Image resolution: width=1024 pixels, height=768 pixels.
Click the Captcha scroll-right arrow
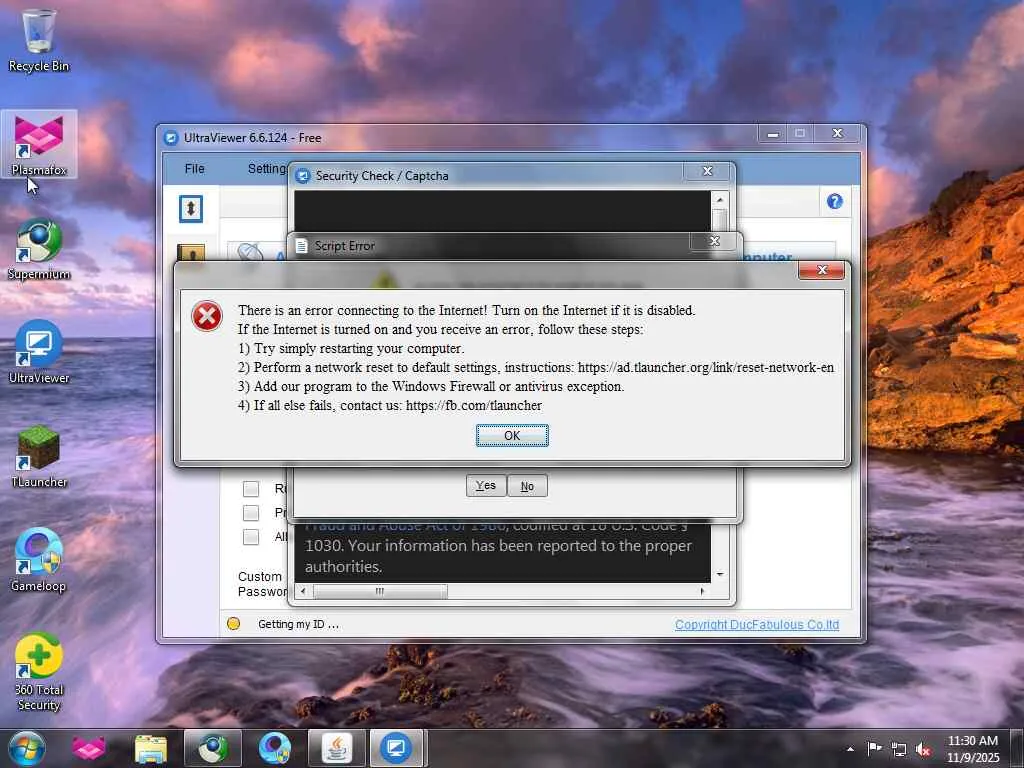tap(702, 592)
